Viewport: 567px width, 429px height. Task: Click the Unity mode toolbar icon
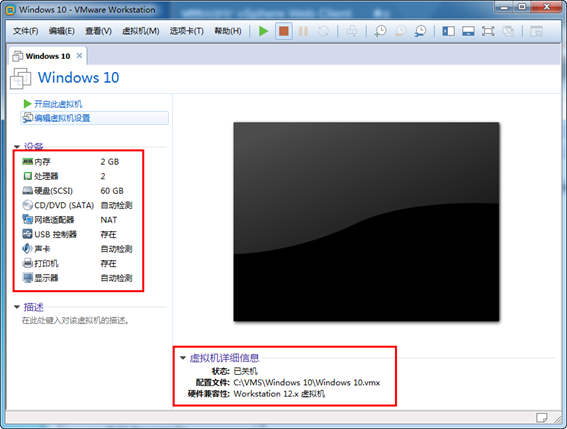(x=508, y=31)
